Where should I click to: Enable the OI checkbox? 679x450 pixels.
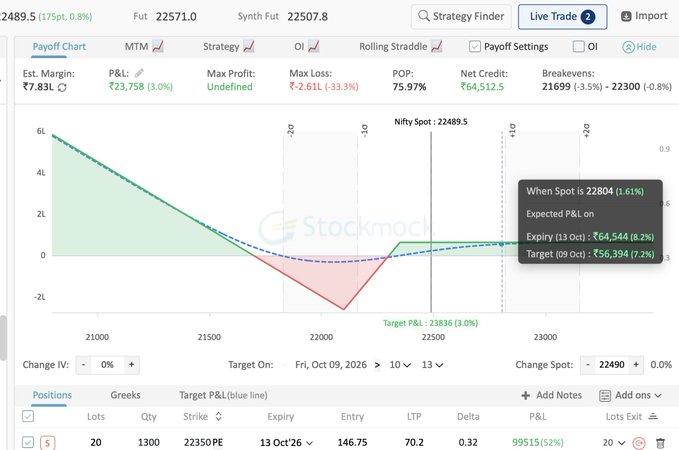click(579, 46)
